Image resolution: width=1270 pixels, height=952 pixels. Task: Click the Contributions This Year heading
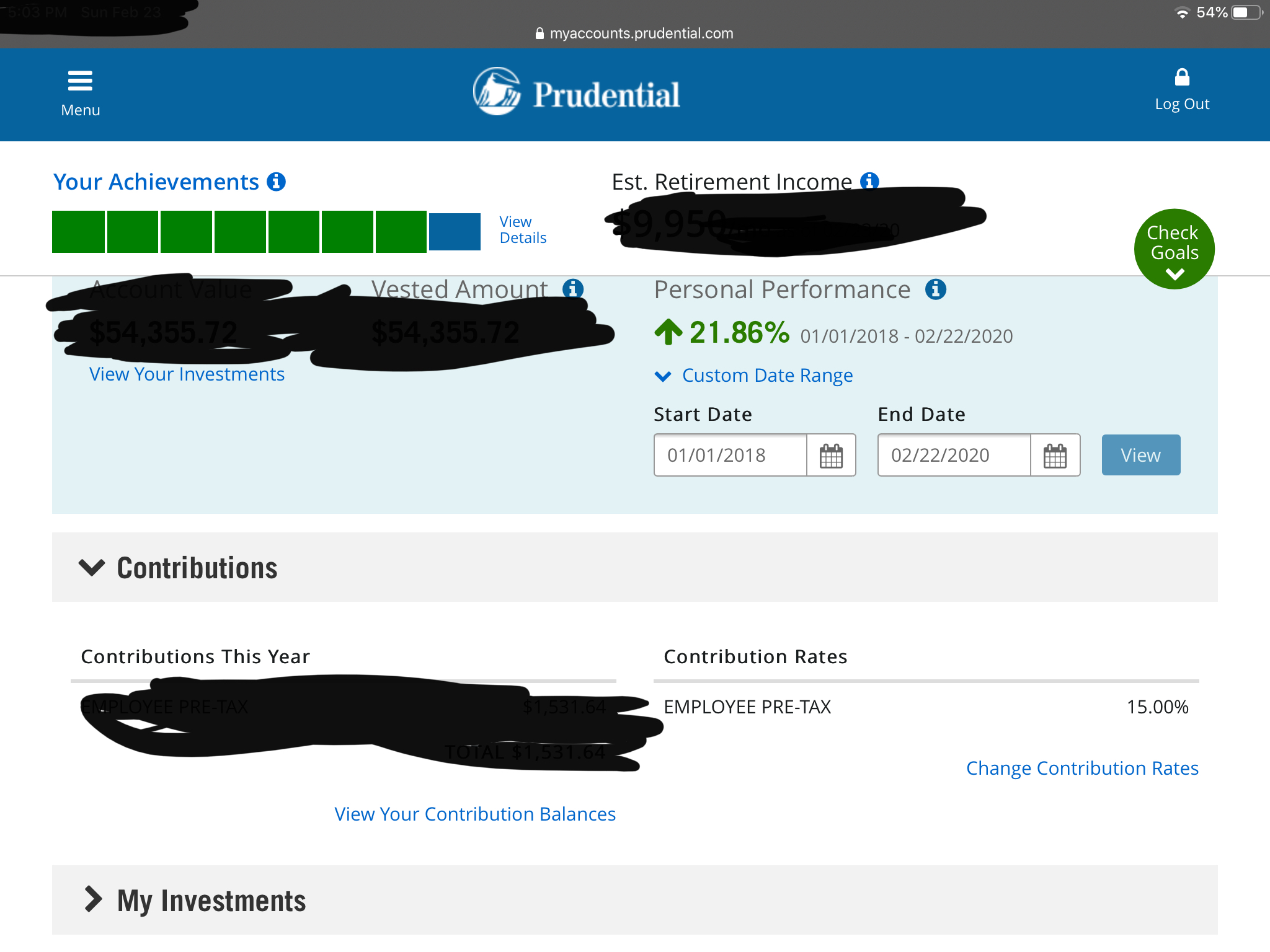tap(195, 656)
